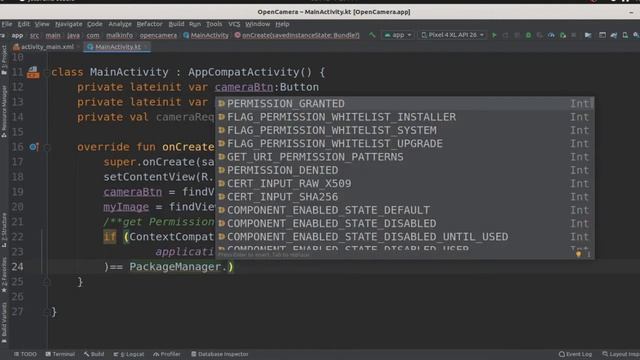Click the Profile app toolbar icon
640x360 pixels.
coord(551,35)
